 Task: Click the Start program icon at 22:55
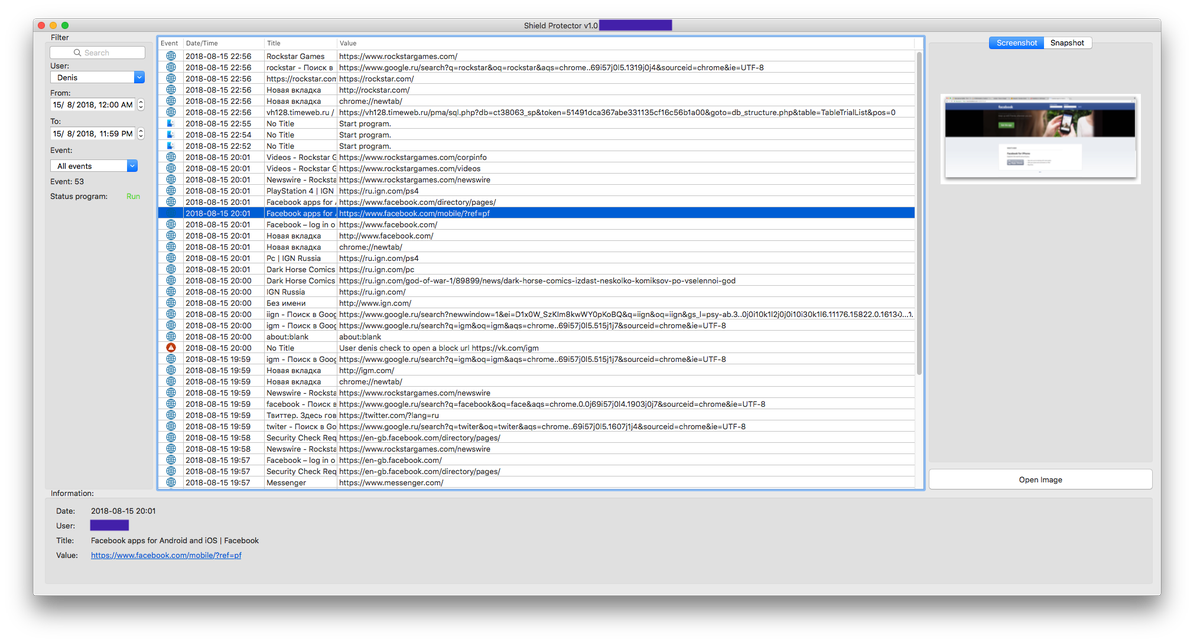(x=169, y=123)
